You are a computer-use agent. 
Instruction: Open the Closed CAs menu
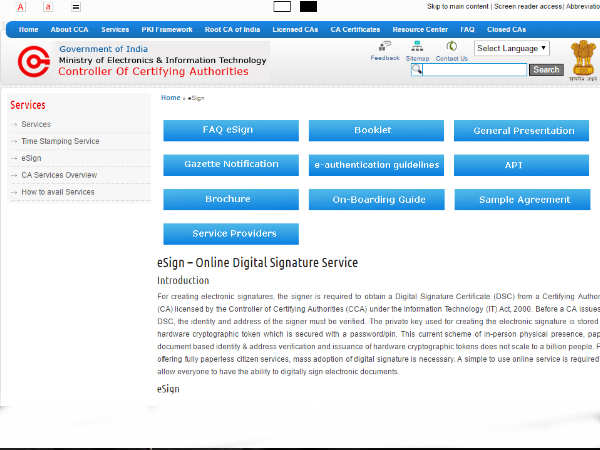click(506, 29)
